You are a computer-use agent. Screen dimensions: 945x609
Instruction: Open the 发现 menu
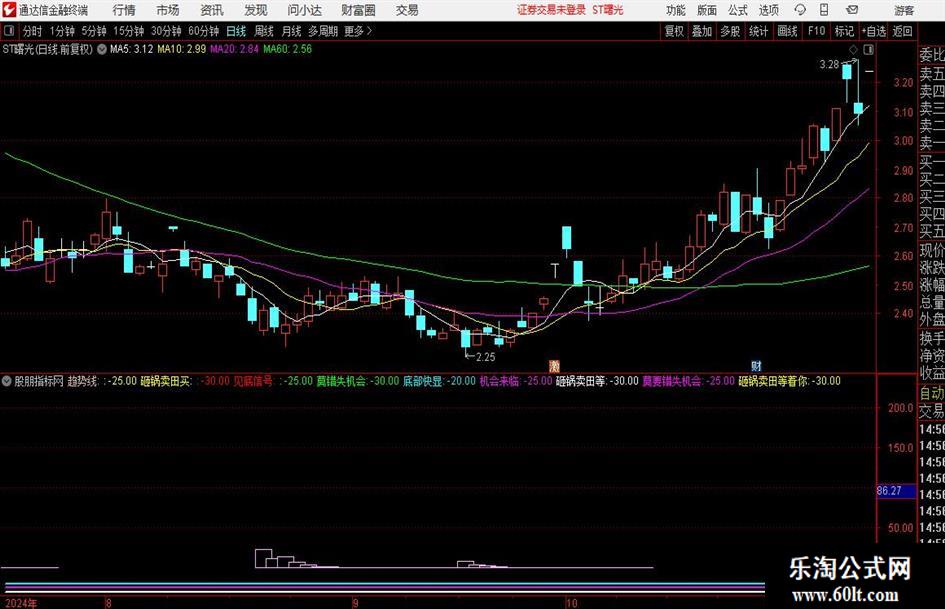tap(256, 10)
